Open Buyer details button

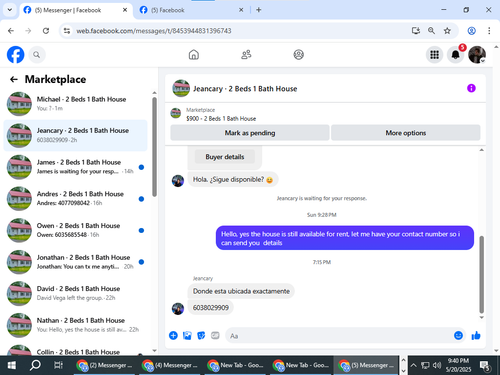pyautogui.click(x=225, y=157)
